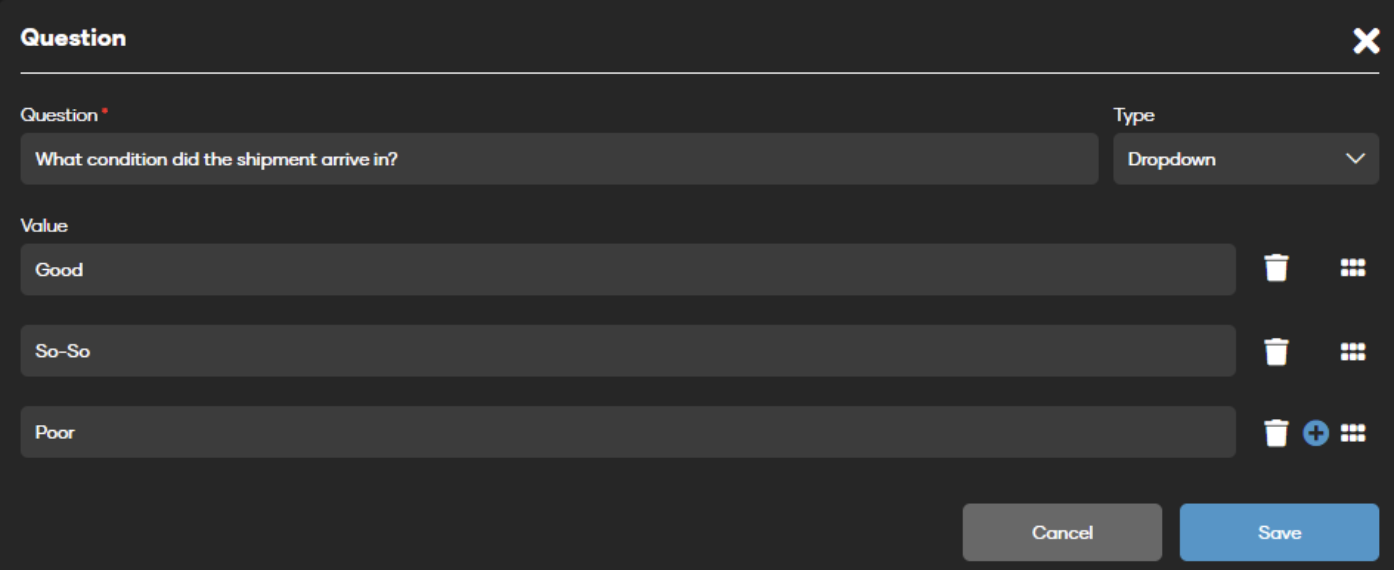1394x570 pixels.
Task: Select the Type label above the dropdown
Action: click(x=1134, y=116)
